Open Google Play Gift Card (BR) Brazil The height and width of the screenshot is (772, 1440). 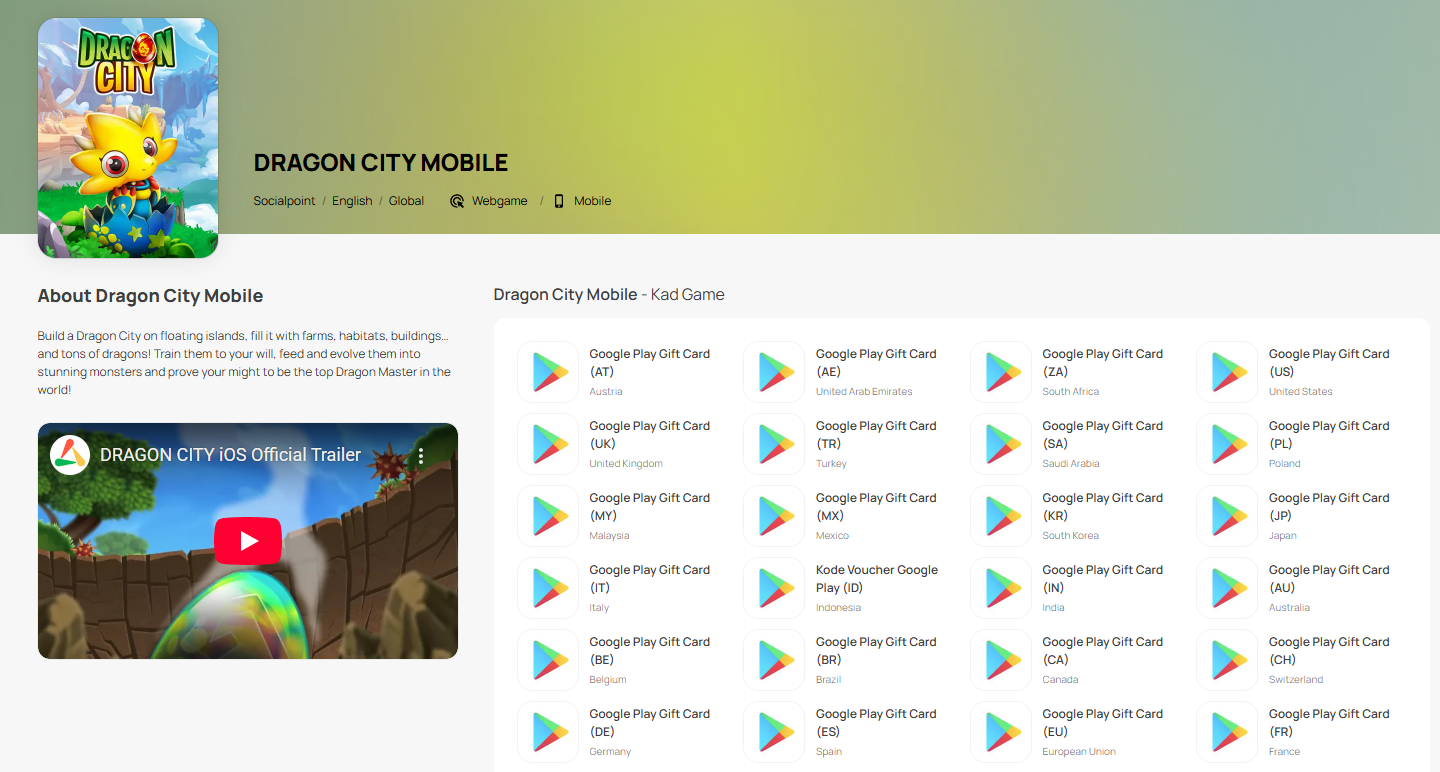[x=875, y=650]
